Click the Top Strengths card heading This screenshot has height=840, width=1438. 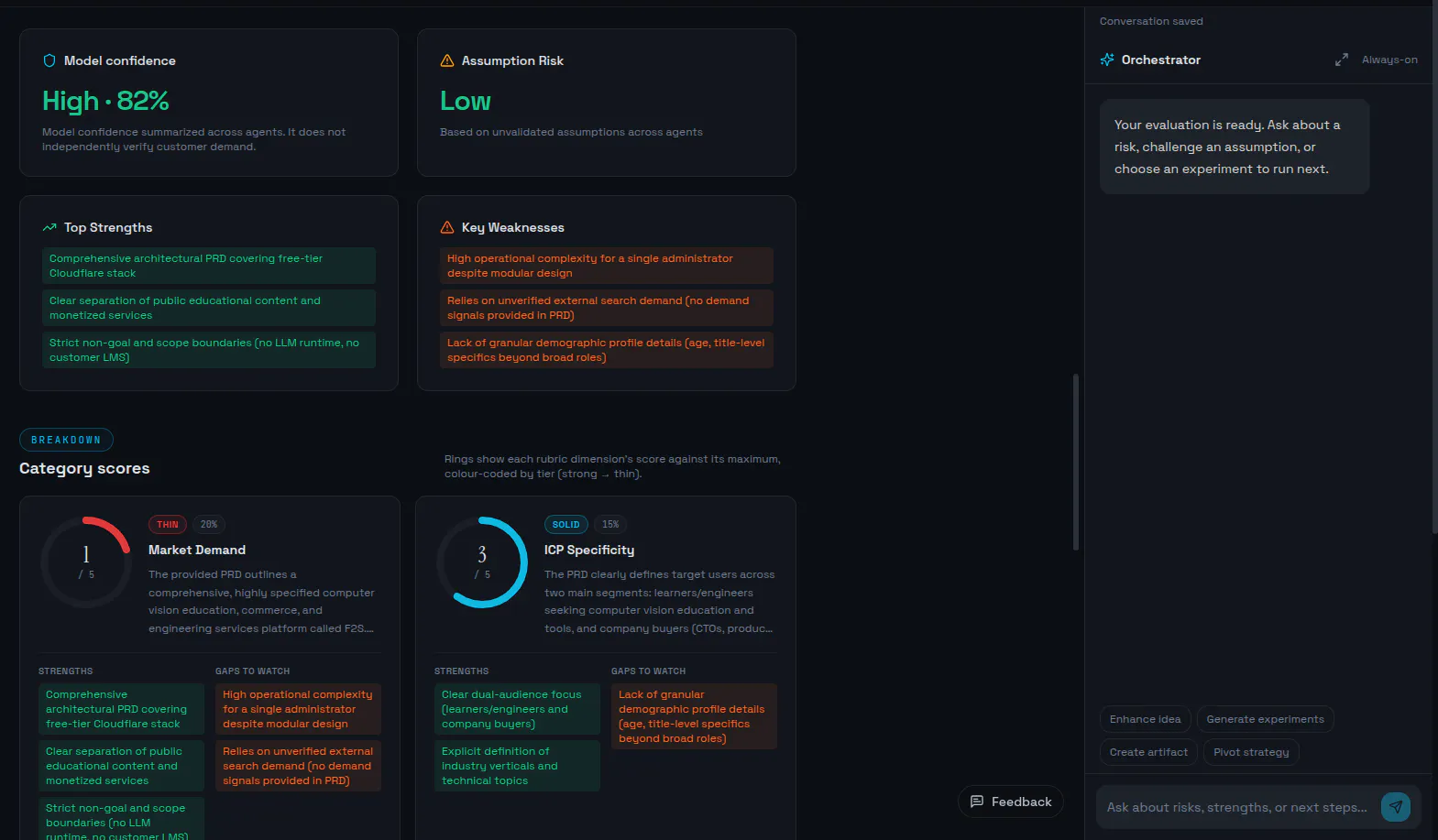point(108,227)
